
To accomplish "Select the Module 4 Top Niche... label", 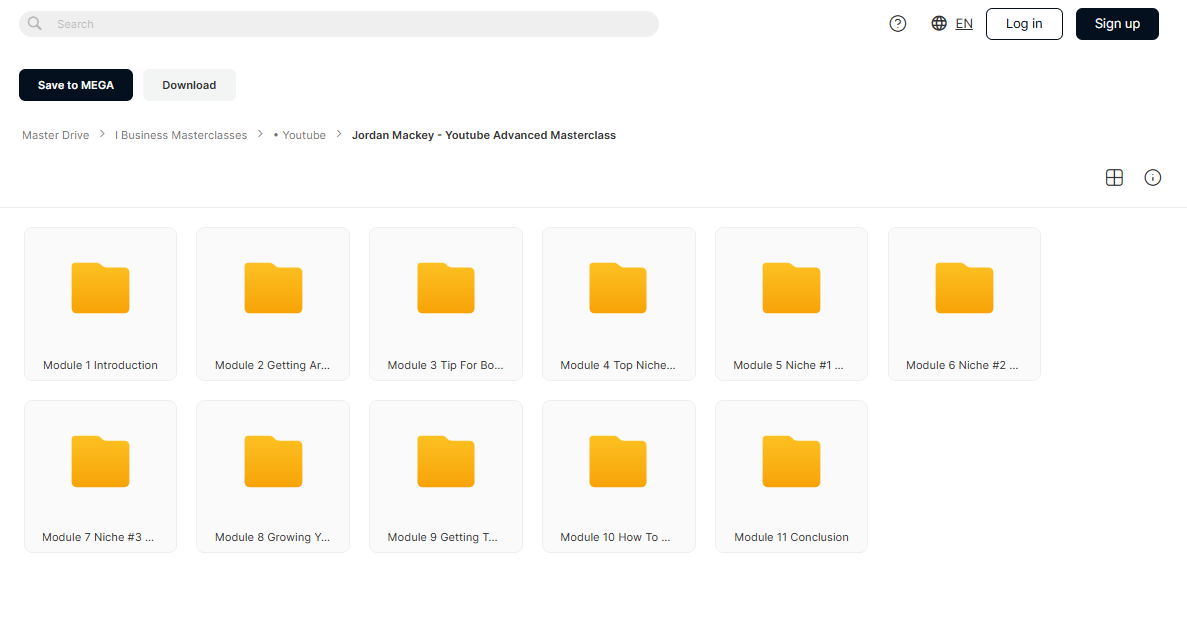I will coord(618,365).
